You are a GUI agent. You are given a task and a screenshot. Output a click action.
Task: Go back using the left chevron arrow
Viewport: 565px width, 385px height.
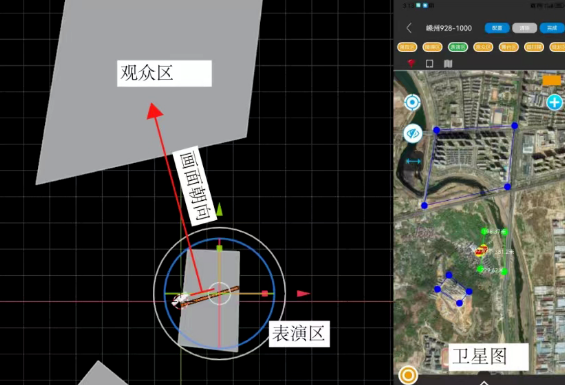click(409, 28)
